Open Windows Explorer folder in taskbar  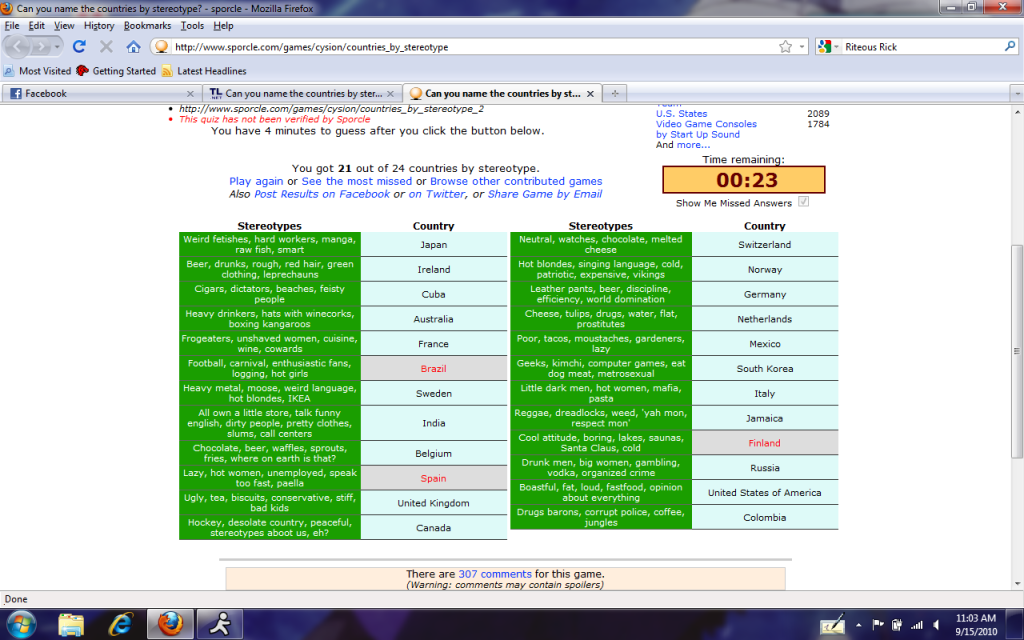pyautogui.click(x=72, y=624)
